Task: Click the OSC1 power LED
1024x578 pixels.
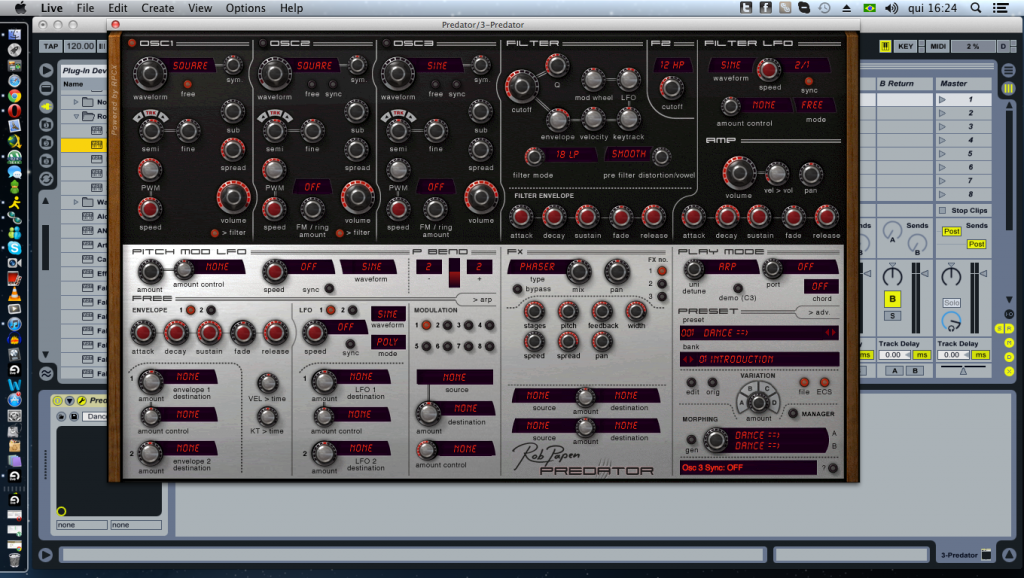Action: [x=131, y=43]
